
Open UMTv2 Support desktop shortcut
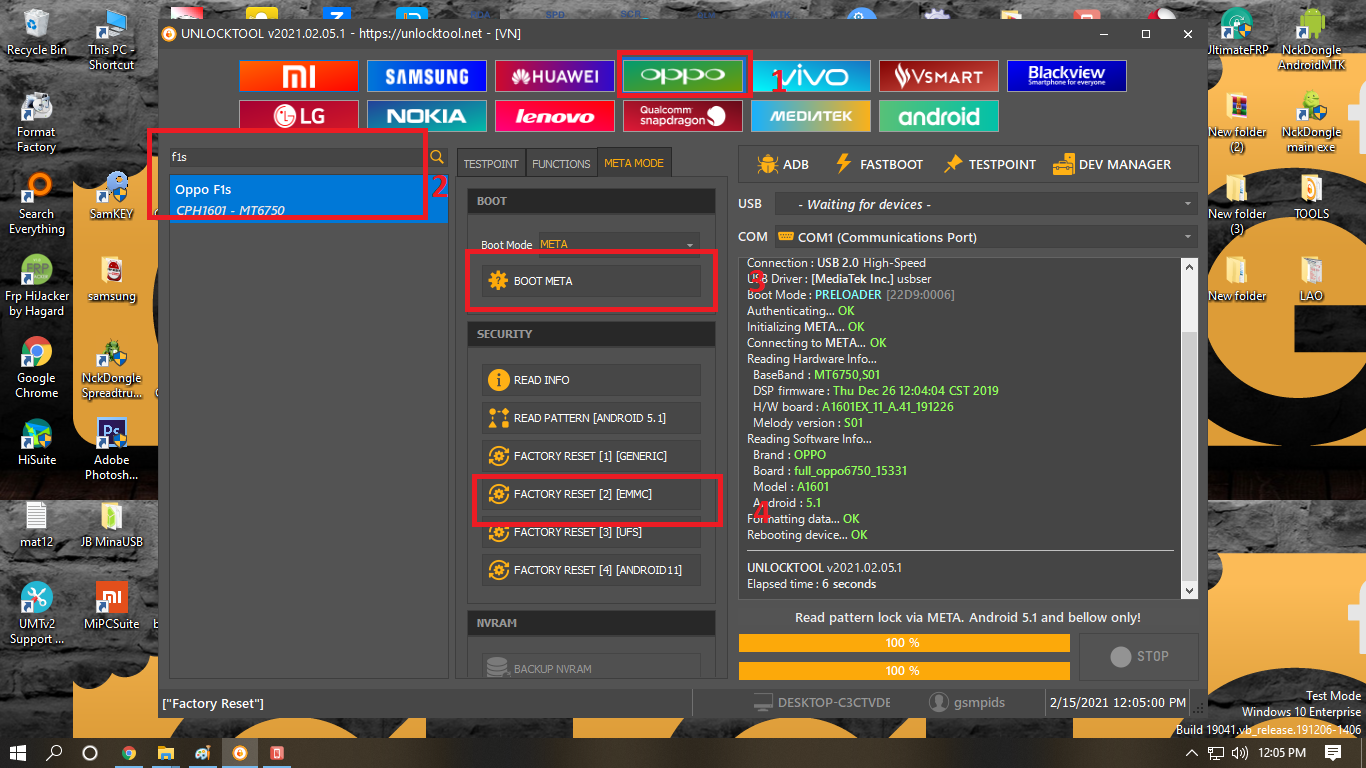pyautogui.click(x=36, y=613)
